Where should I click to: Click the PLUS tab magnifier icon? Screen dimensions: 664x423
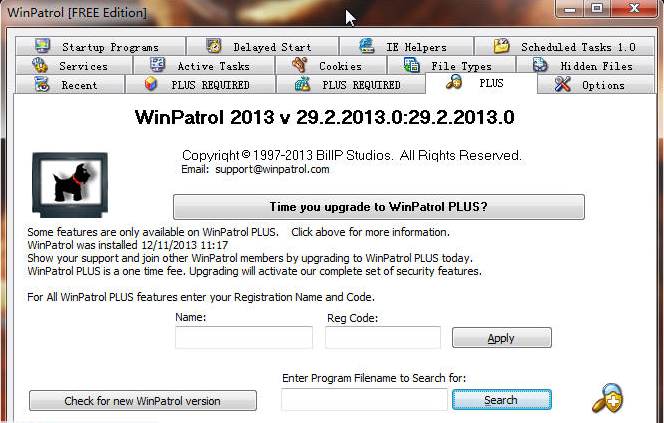454,82
